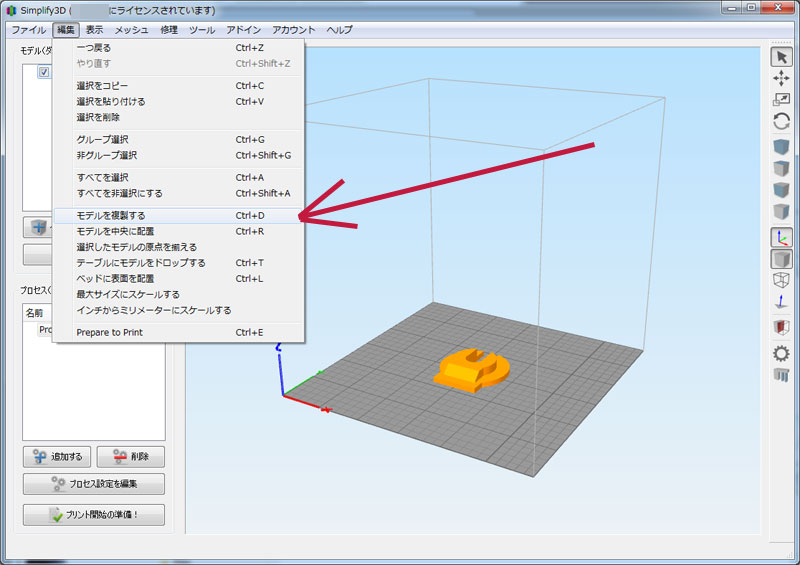Viewport: 800px width, 565px height.
Task: Choose ベッドに表面を配置 menu entry
Action: [179, 279]
